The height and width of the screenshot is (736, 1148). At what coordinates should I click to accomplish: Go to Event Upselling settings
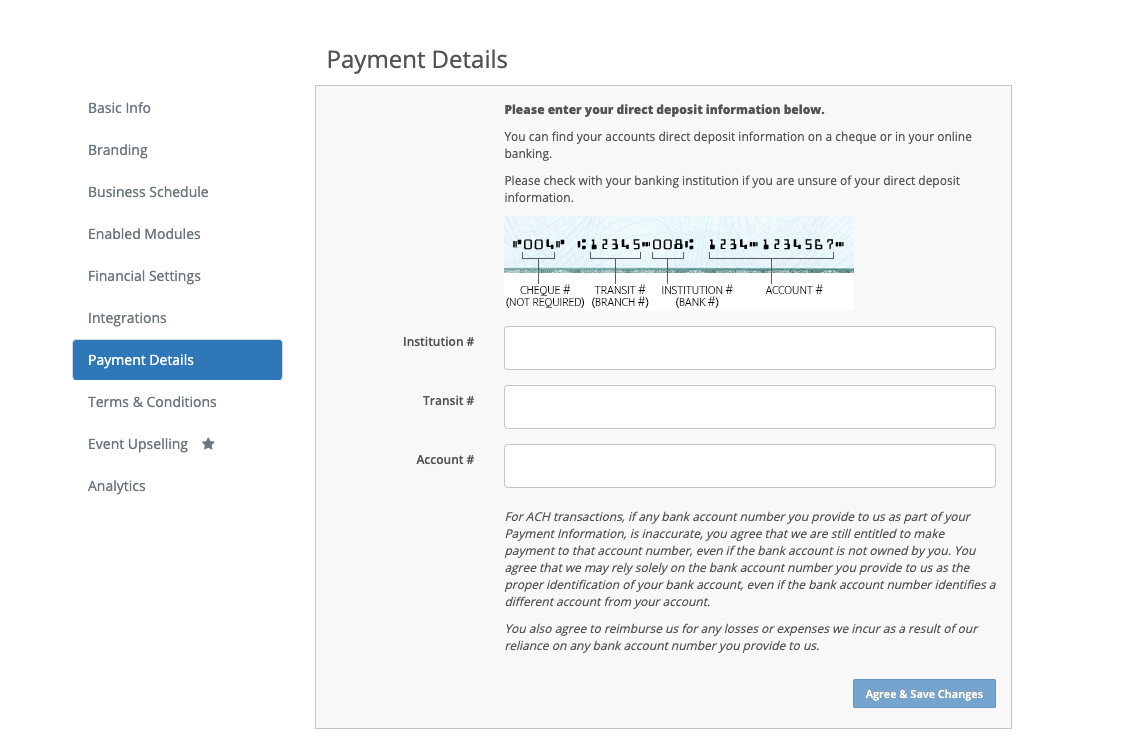click(138, 444)
